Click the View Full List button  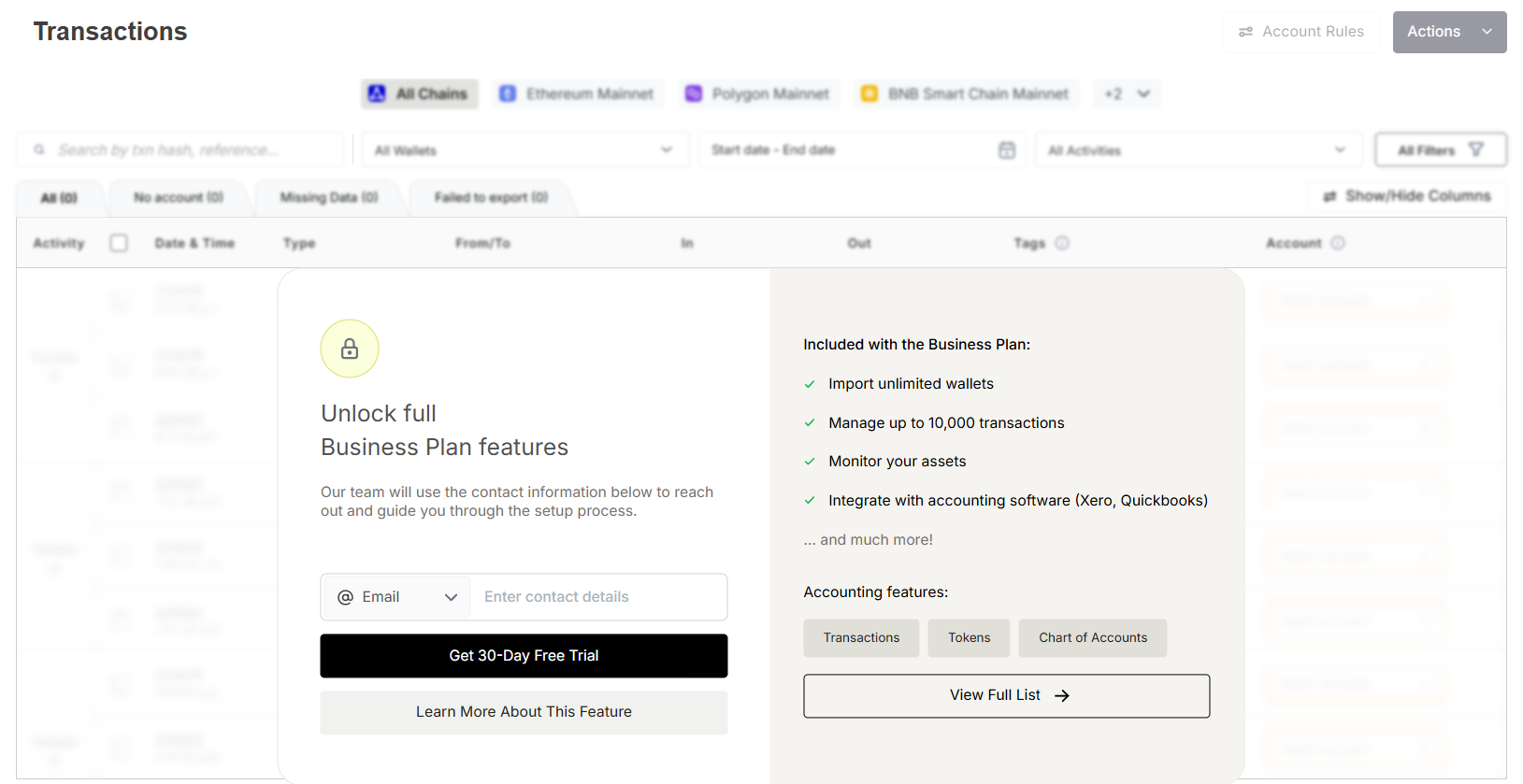(x=1006, y=695)
